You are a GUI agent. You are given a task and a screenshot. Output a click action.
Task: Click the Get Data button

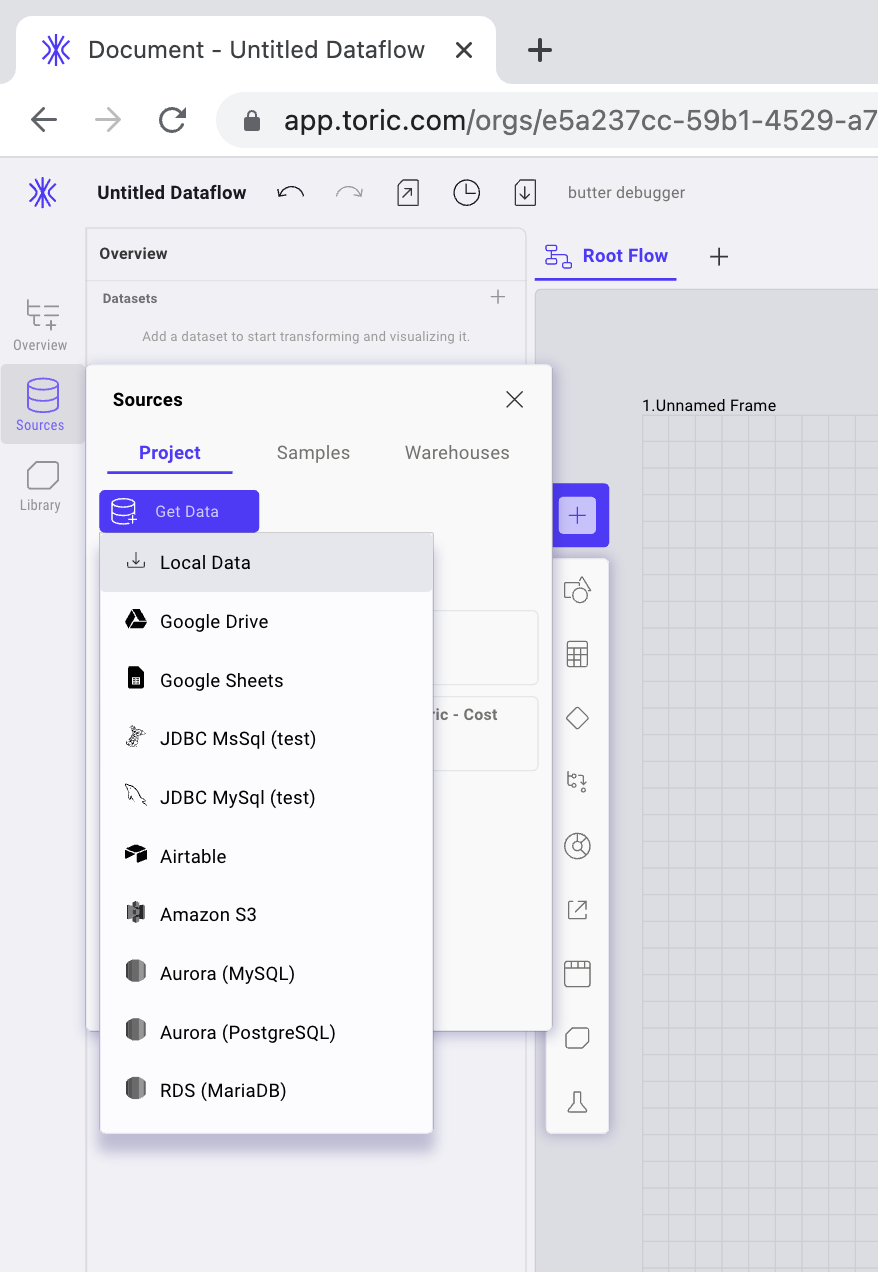click(179, 511)
